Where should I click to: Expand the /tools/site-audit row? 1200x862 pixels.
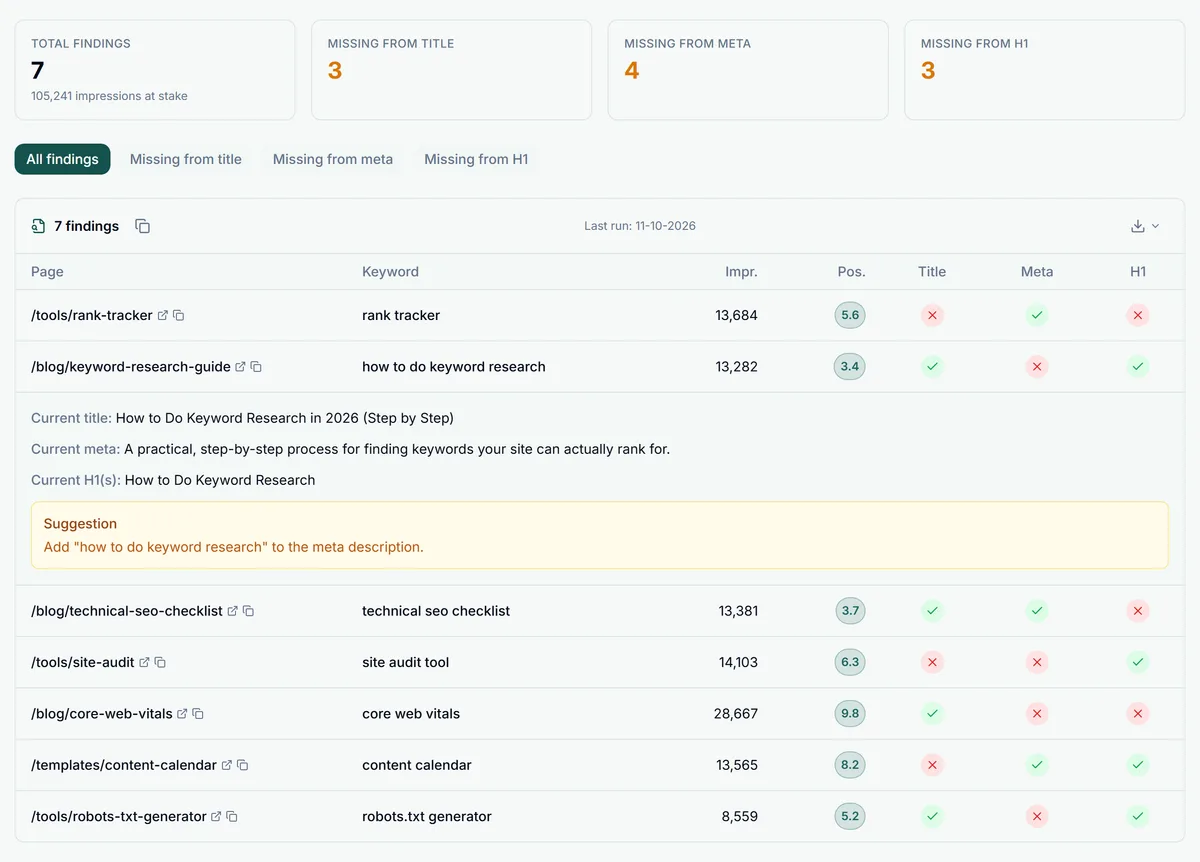point(600,662)
